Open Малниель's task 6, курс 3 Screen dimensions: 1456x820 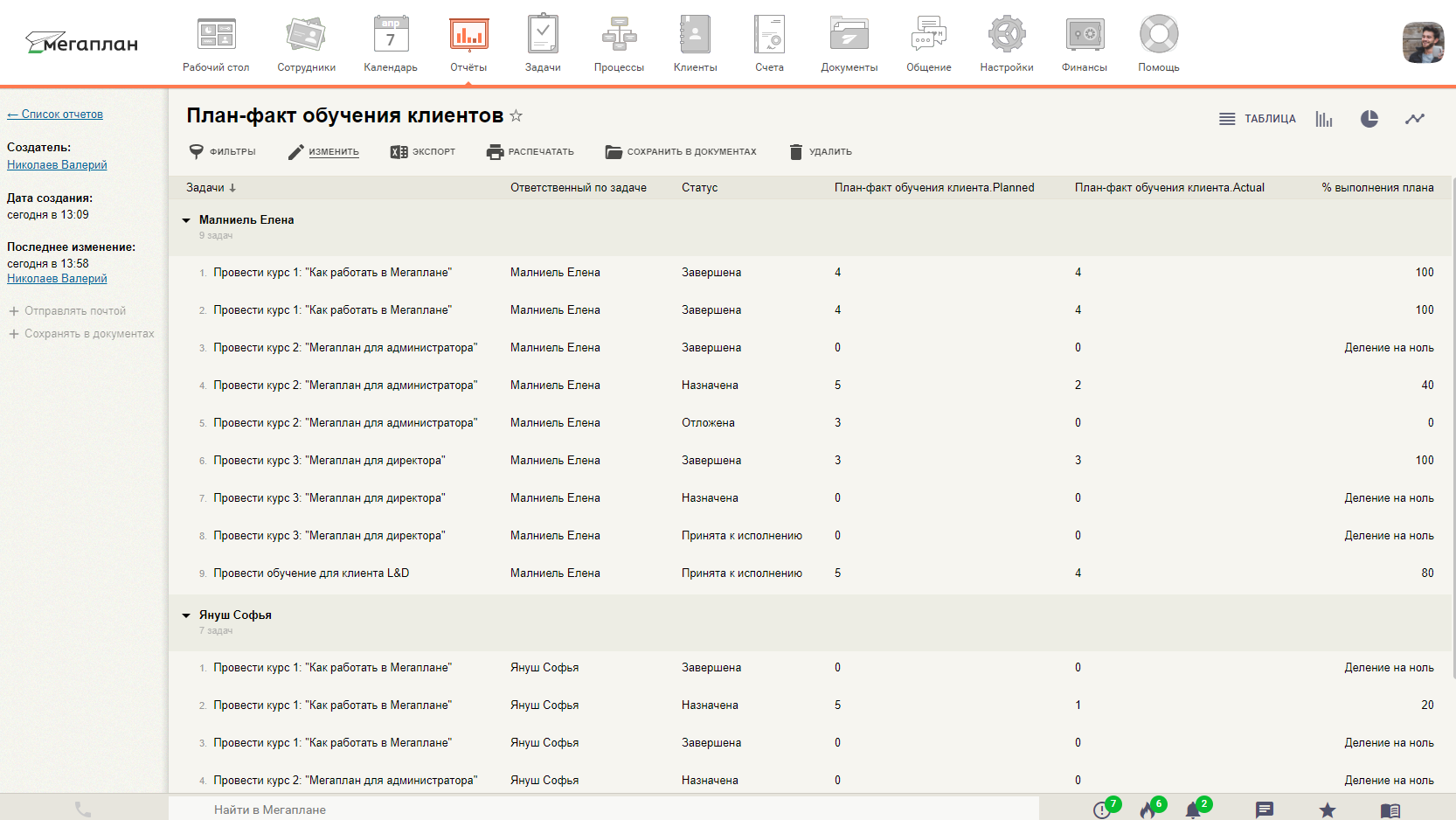pyautogui.click(x=329, y=461)
